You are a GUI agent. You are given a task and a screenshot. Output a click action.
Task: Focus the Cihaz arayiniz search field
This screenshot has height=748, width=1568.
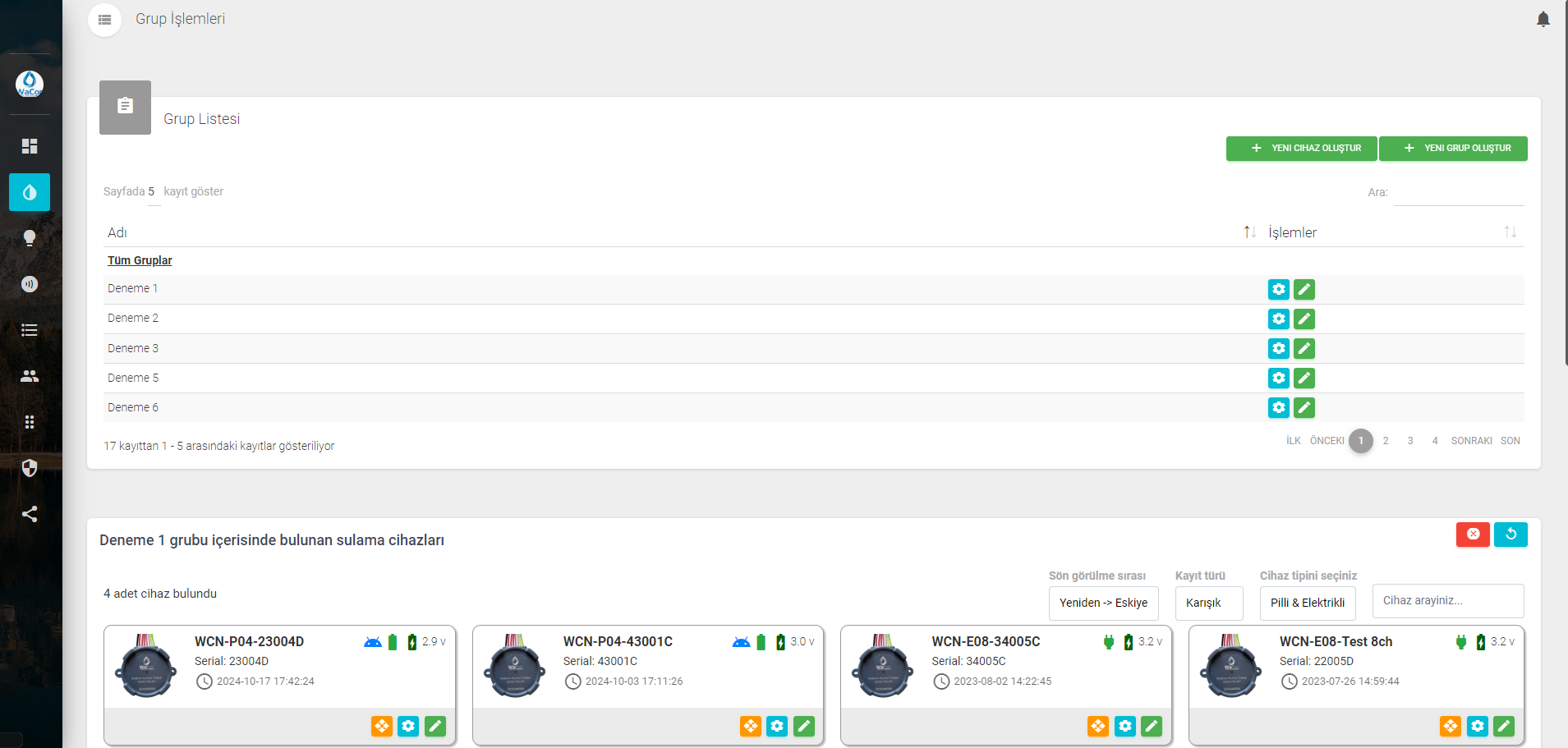tap(1447, 601)
